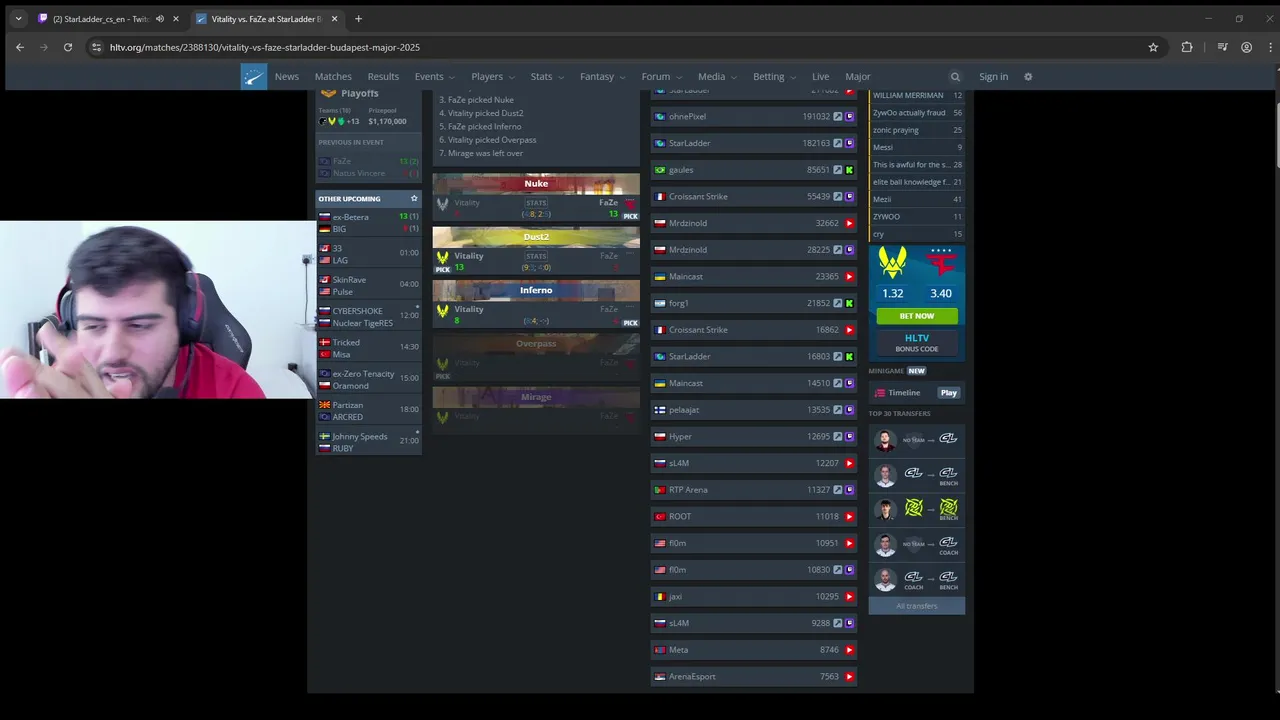The width and height of the screenshot is (1280, 720).
Task: Click Sign in link
Action: pos(993,77)
